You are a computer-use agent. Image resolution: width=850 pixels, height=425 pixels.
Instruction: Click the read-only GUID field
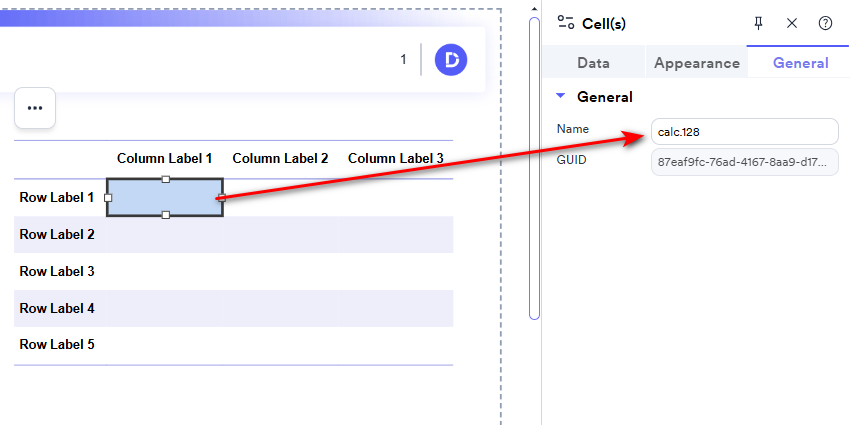(x=744, y=161)
